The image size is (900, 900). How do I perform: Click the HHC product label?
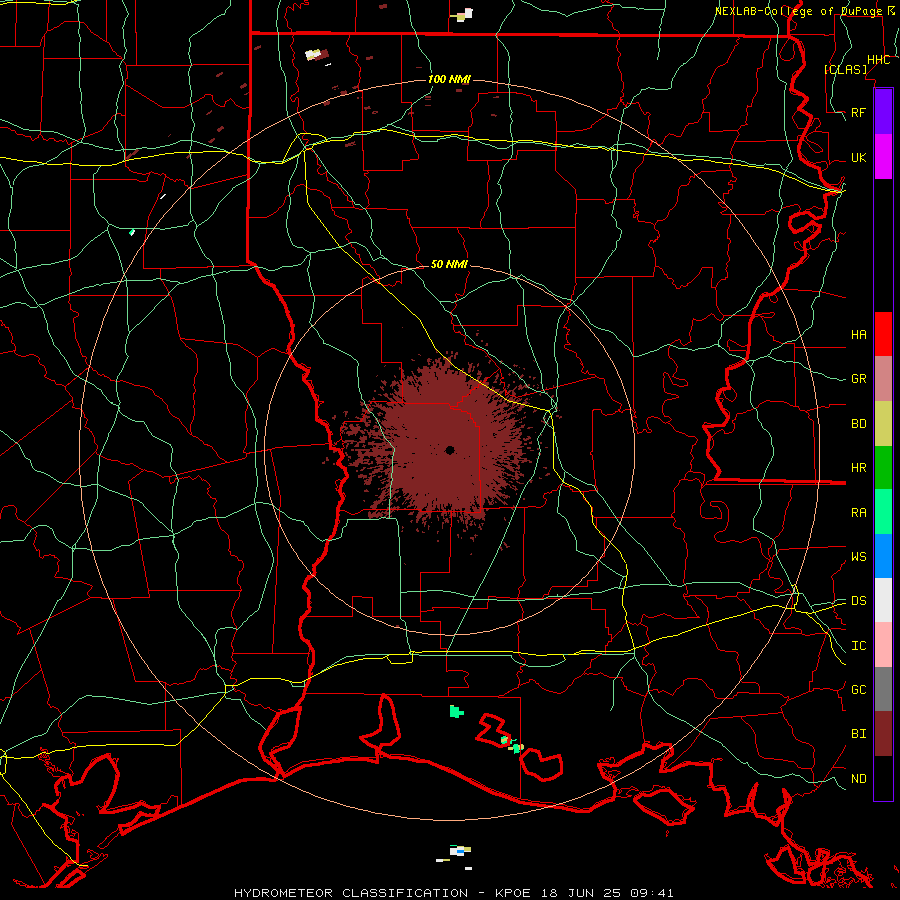[878, 60]
